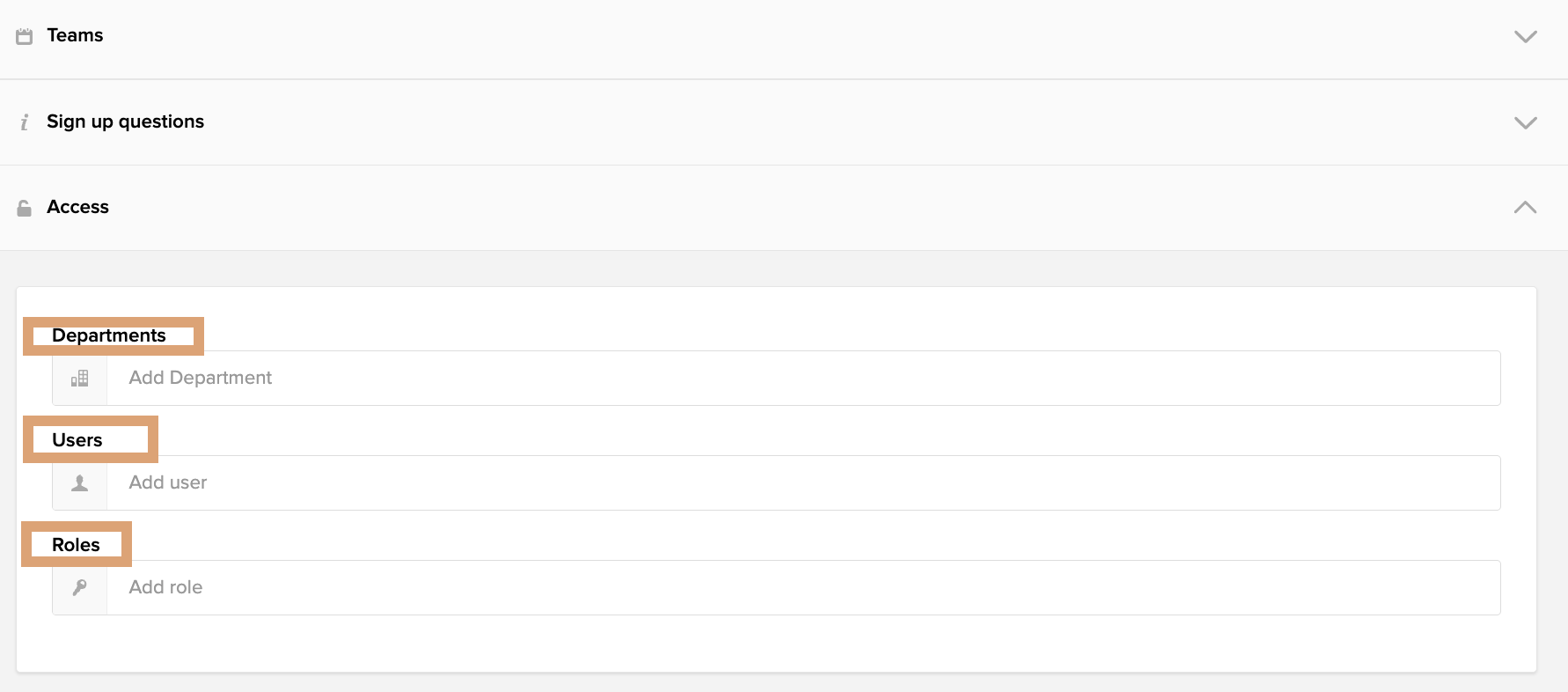1568x692 pixels.
Task: Expand the Sign up questions chevron
Action: coord(1525,122)
